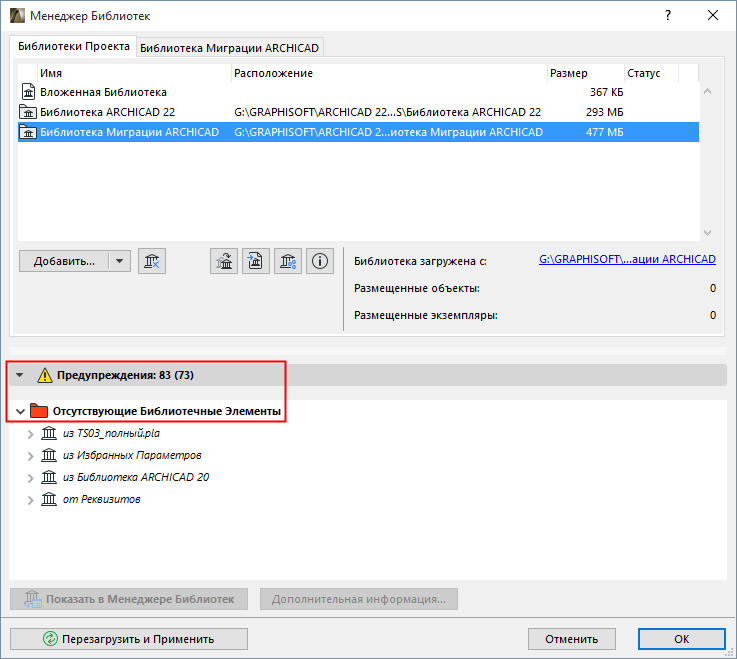Click the 'Добавить...' button
The image size is (737, 659).
pos(64,261)
